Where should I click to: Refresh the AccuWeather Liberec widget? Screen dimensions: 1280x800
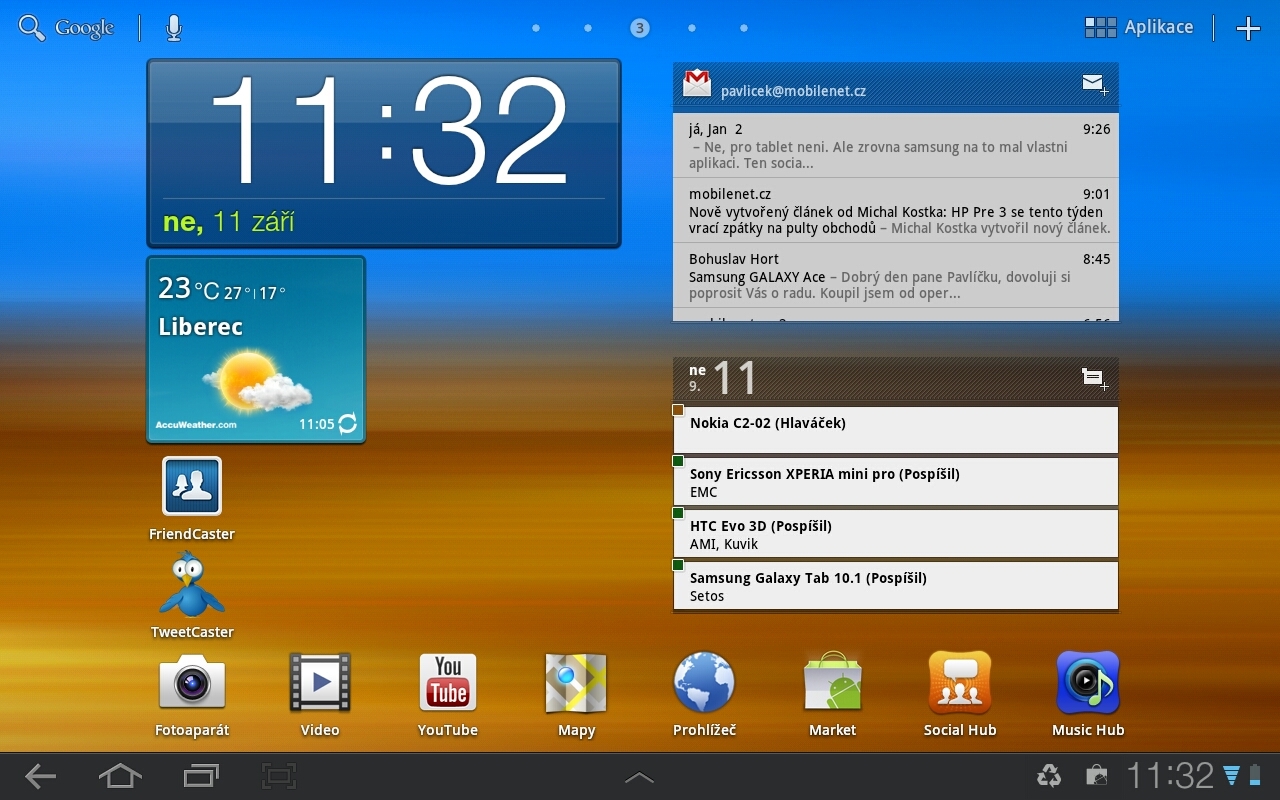(x=346, y=424)
